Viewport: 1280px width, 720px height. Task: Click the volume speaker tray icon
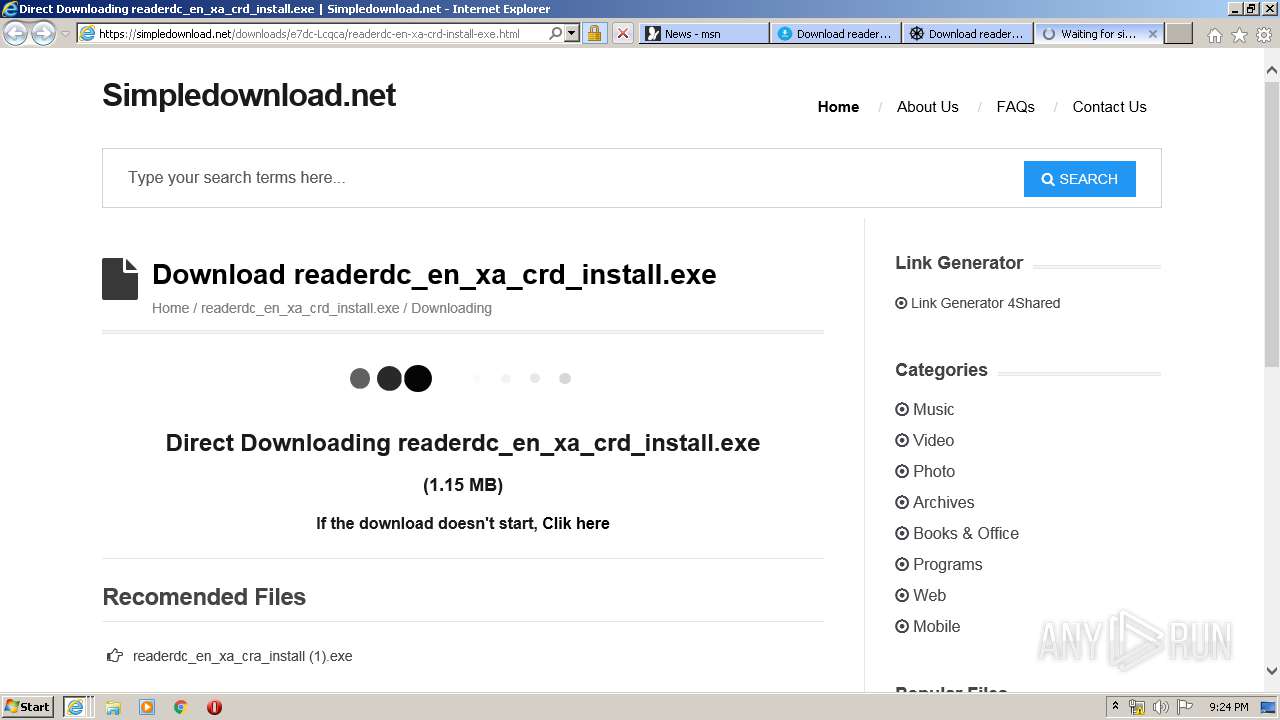click(1161, 707)
